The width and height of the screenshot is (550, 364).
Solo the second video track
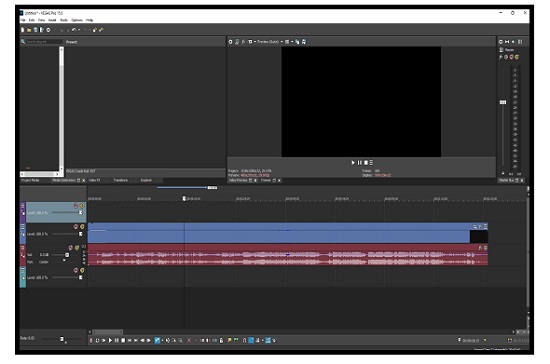tap(82, 227)
